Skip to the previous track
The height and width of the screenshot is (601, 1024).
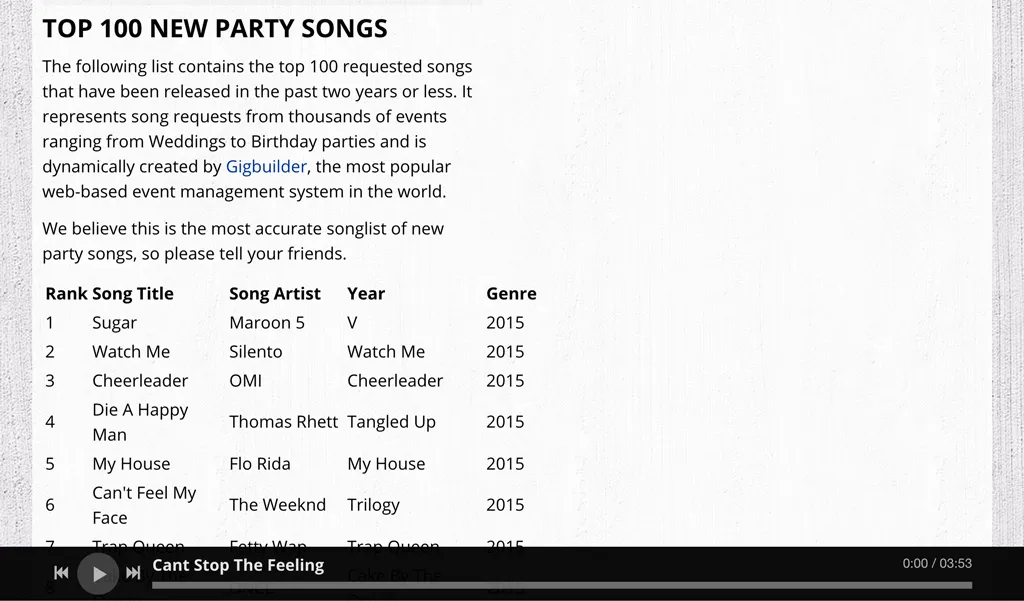61,573
